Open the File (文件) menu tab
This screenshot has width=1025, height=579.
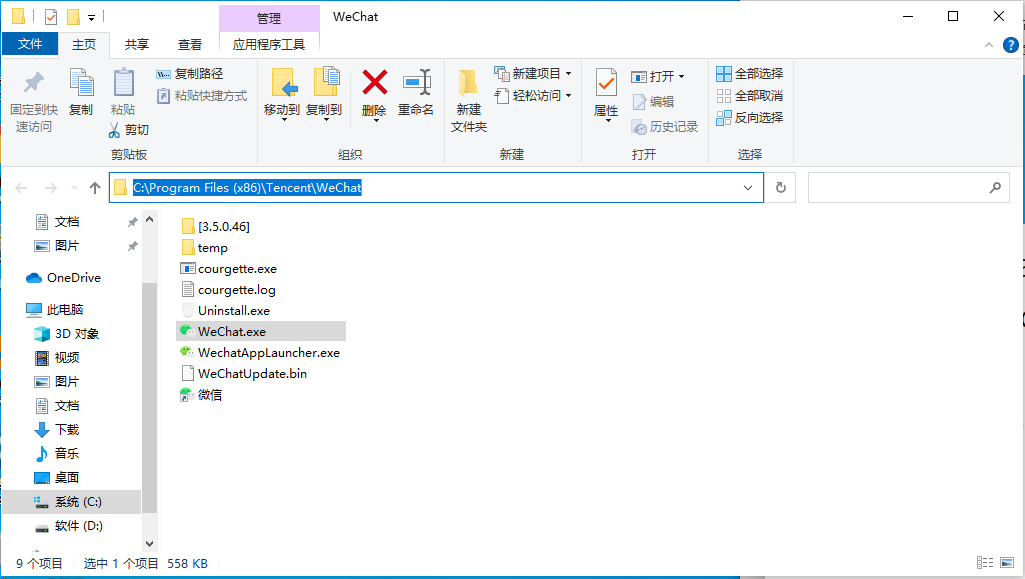30,44
